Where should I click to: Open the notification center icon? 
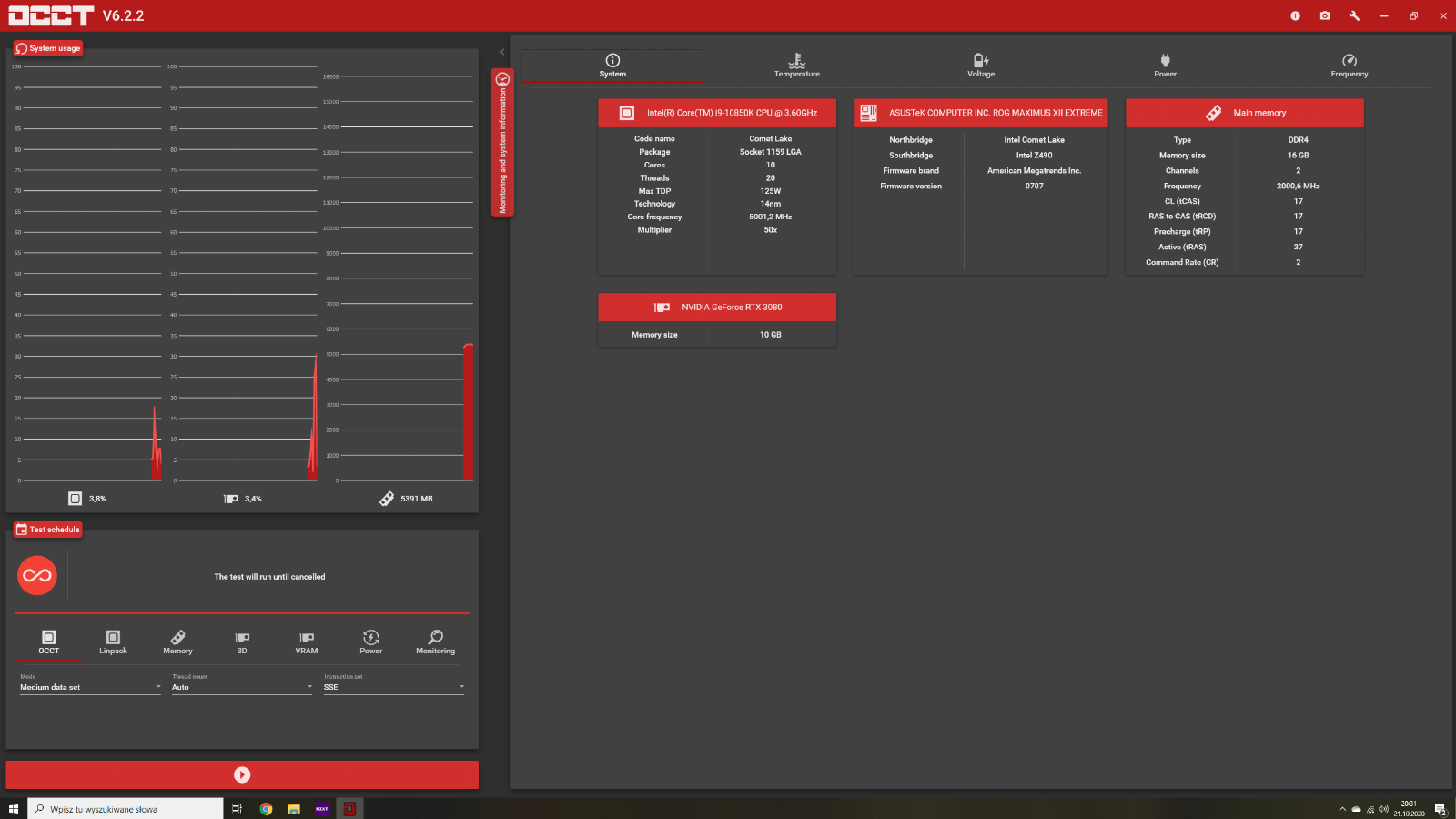1441,809
